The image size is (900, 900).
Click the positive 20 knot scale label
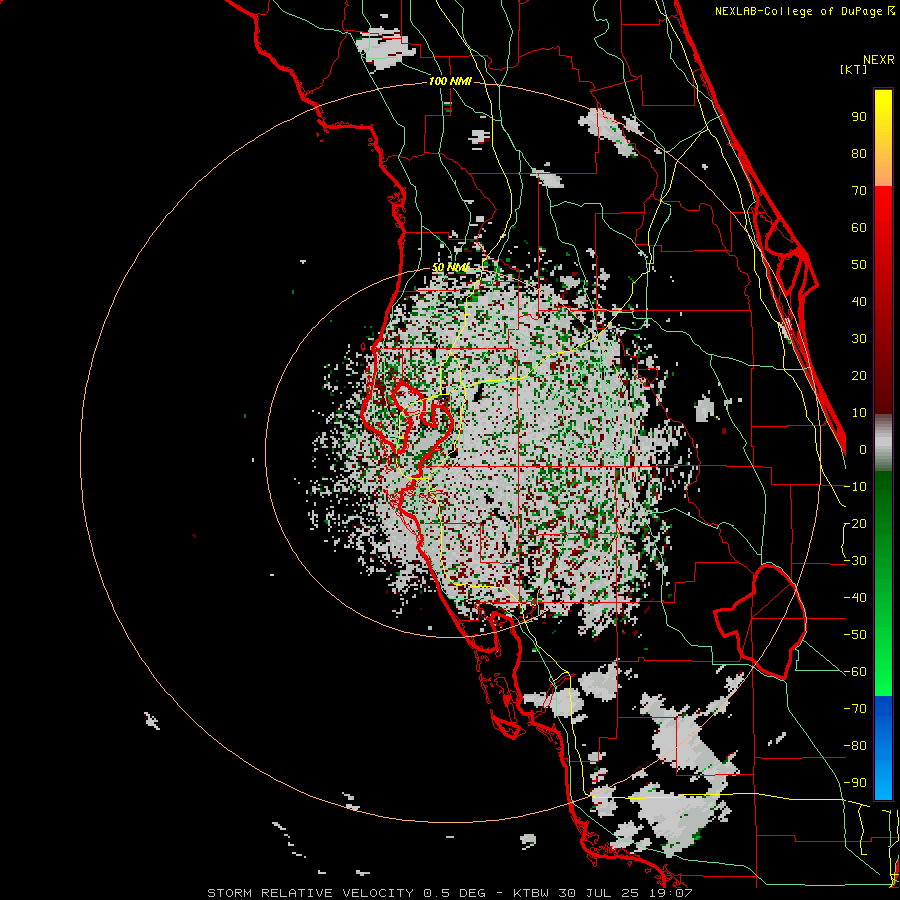859,375
